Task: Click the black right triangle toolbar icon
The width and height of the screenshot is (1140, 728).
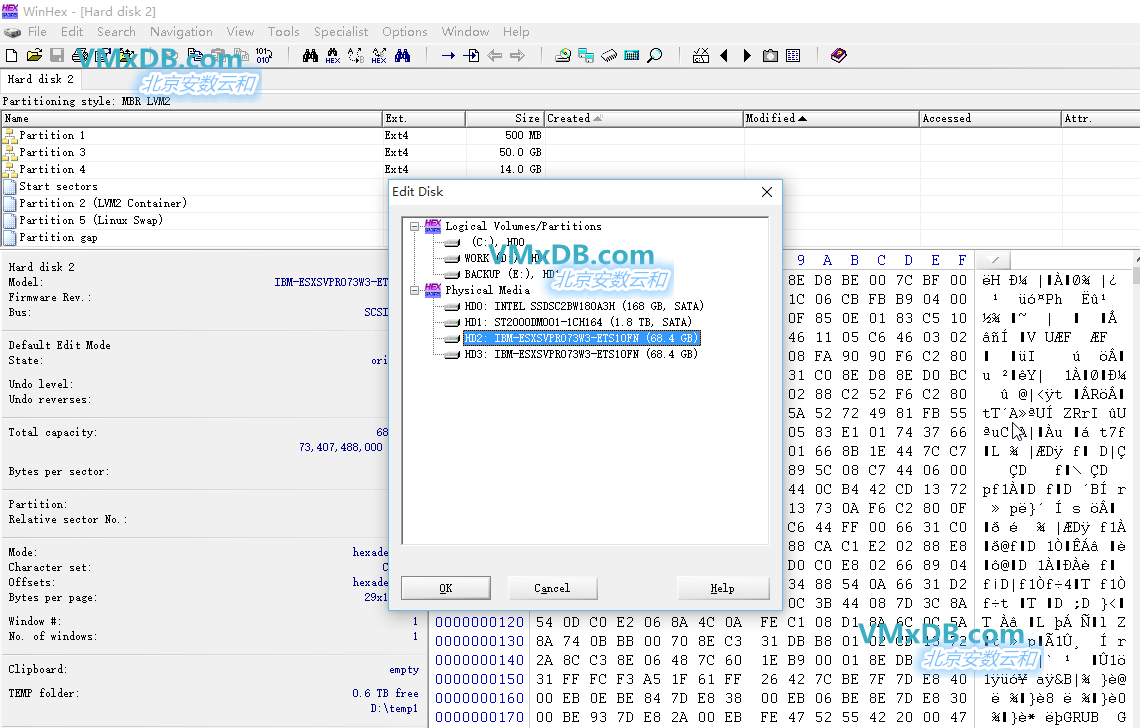Action: (x=747, y=55)
